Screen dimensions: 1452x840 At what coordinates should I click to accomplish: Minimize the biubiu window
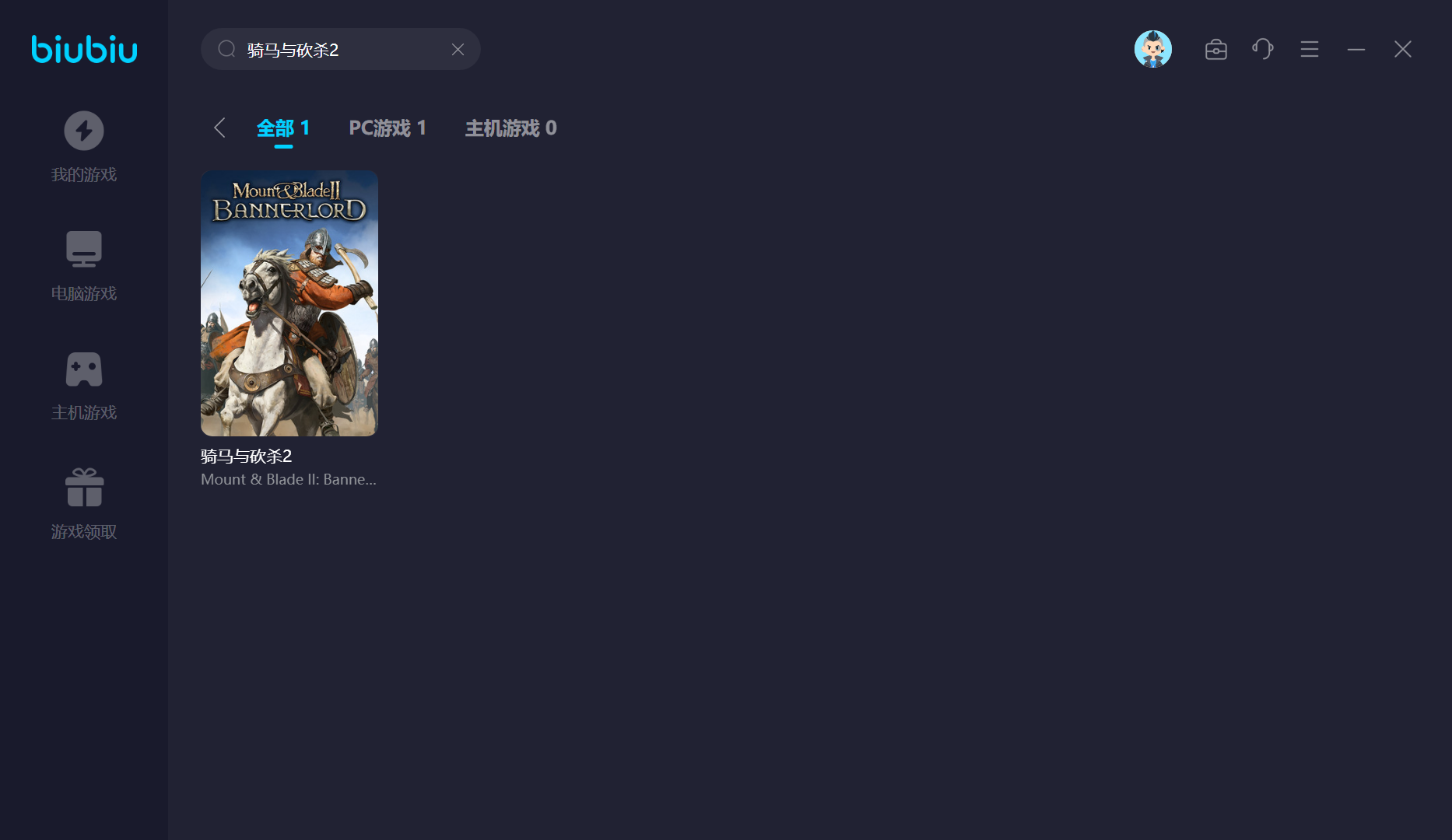coord(1356,50)
